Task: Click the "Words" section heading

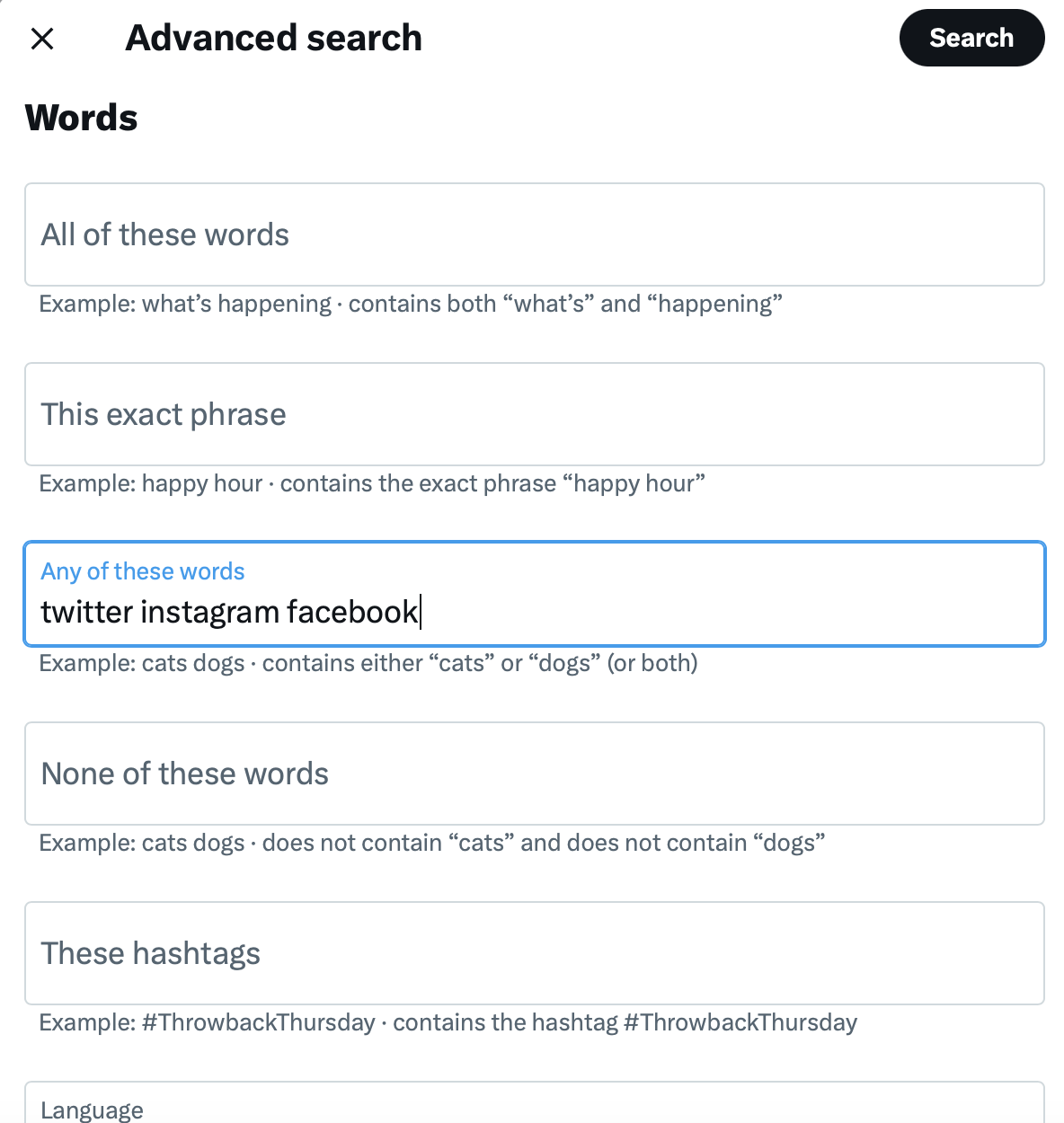Action: coord(81,117)
